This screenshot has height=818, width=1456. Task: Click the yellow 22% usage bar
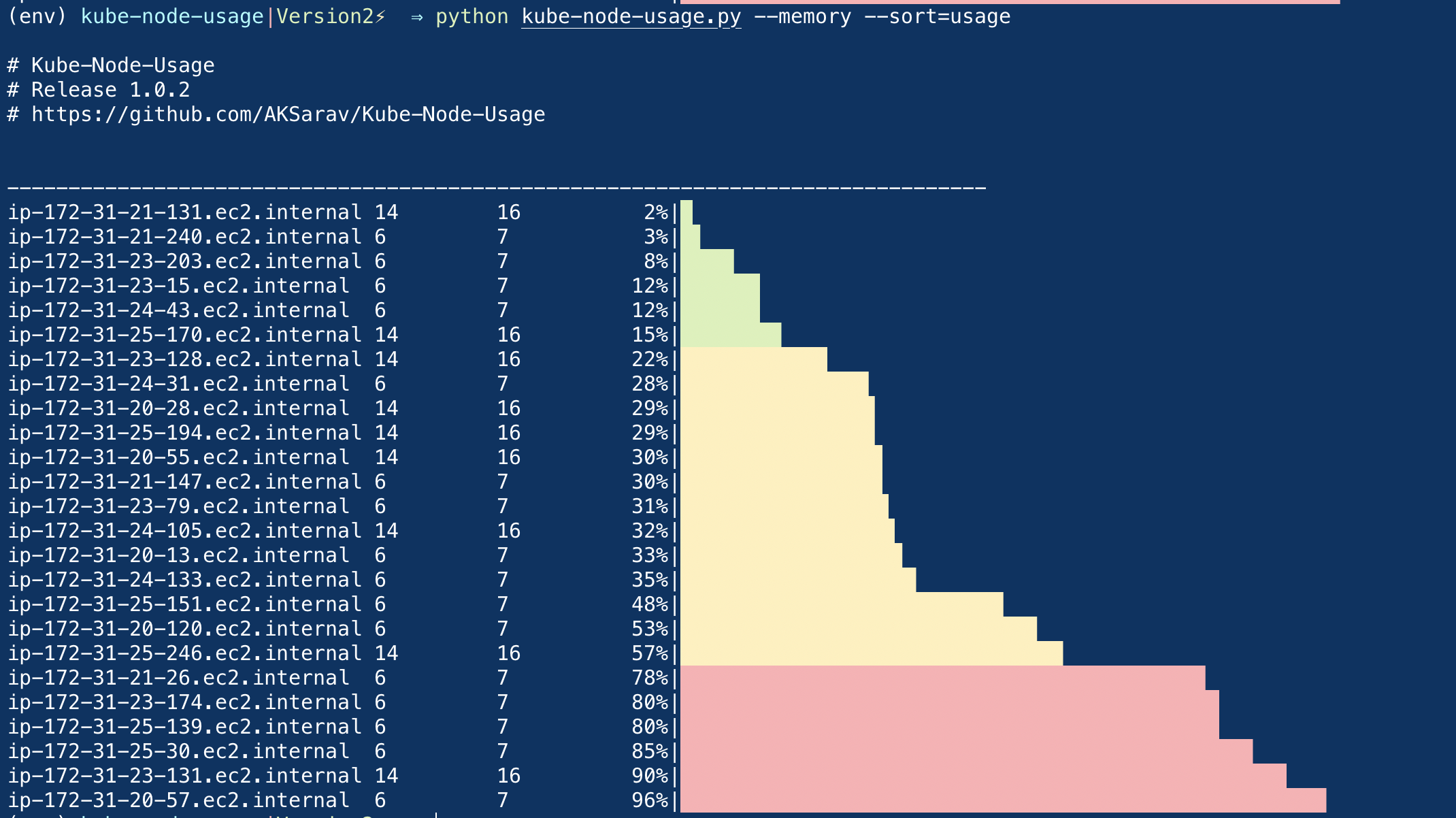tap(753, 359)
